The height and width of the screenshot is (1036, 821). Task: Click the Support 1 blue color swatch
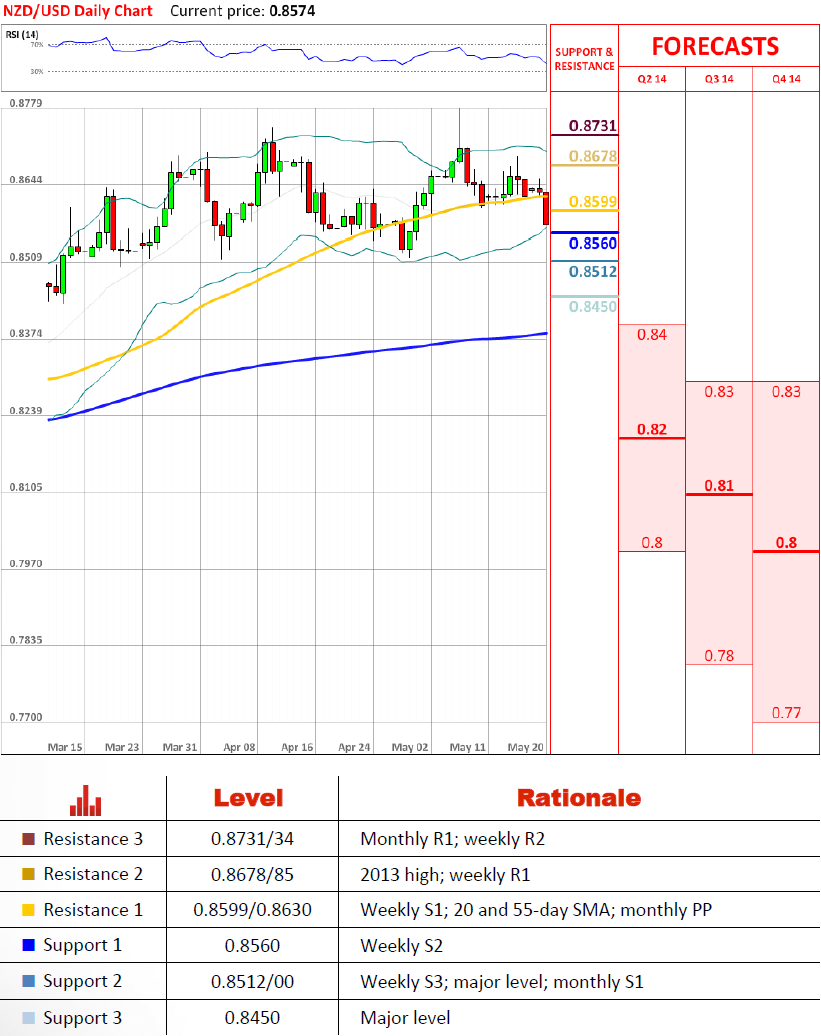28,945
